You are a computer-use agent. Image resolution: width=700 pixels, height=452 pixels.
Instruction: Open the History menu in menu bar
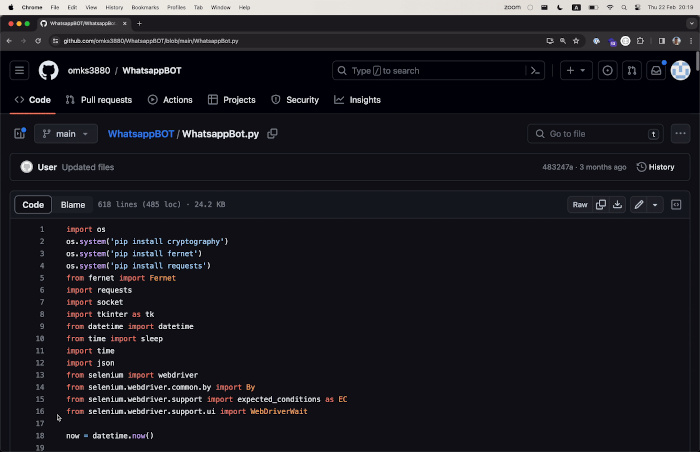tap(114, 7)
